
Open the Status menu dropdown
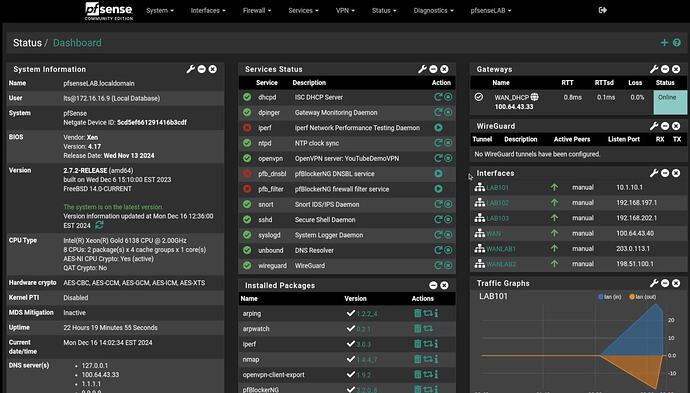tap(384, 11)
